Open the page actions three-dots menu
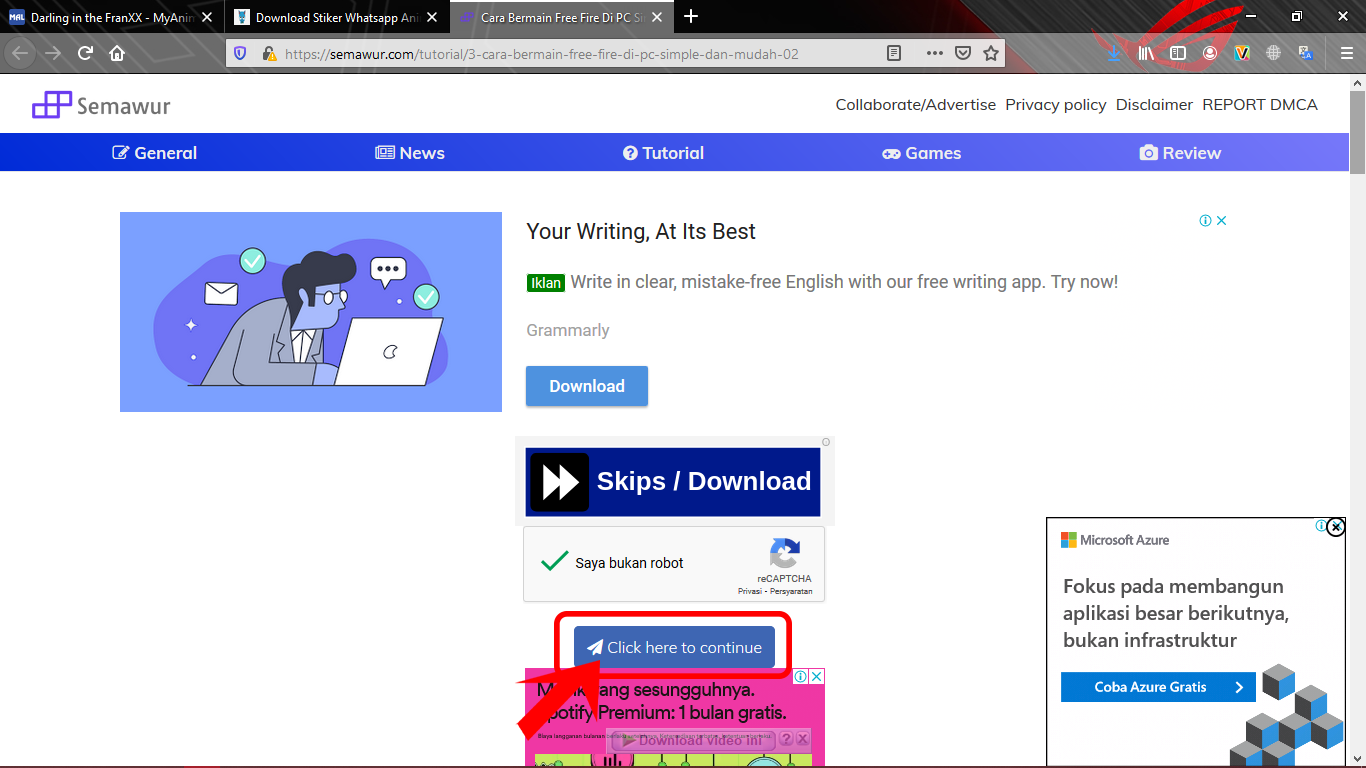The width and height of the screenshot is (1366, 768). [935, 53]
